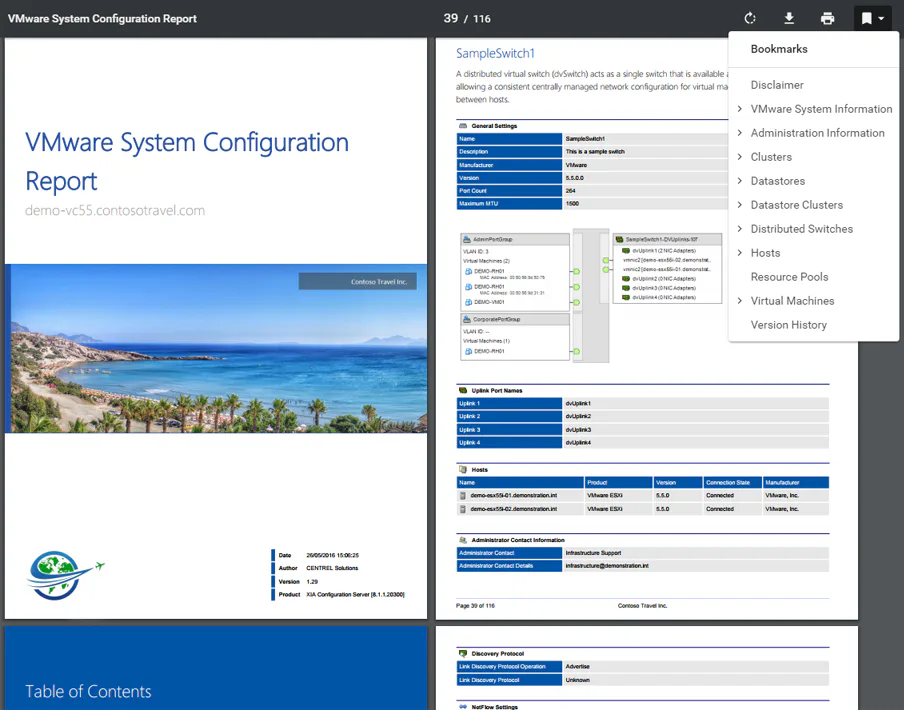904x710 pixels.
Task: Open the Version History bookmark
Action: [788, 325]
